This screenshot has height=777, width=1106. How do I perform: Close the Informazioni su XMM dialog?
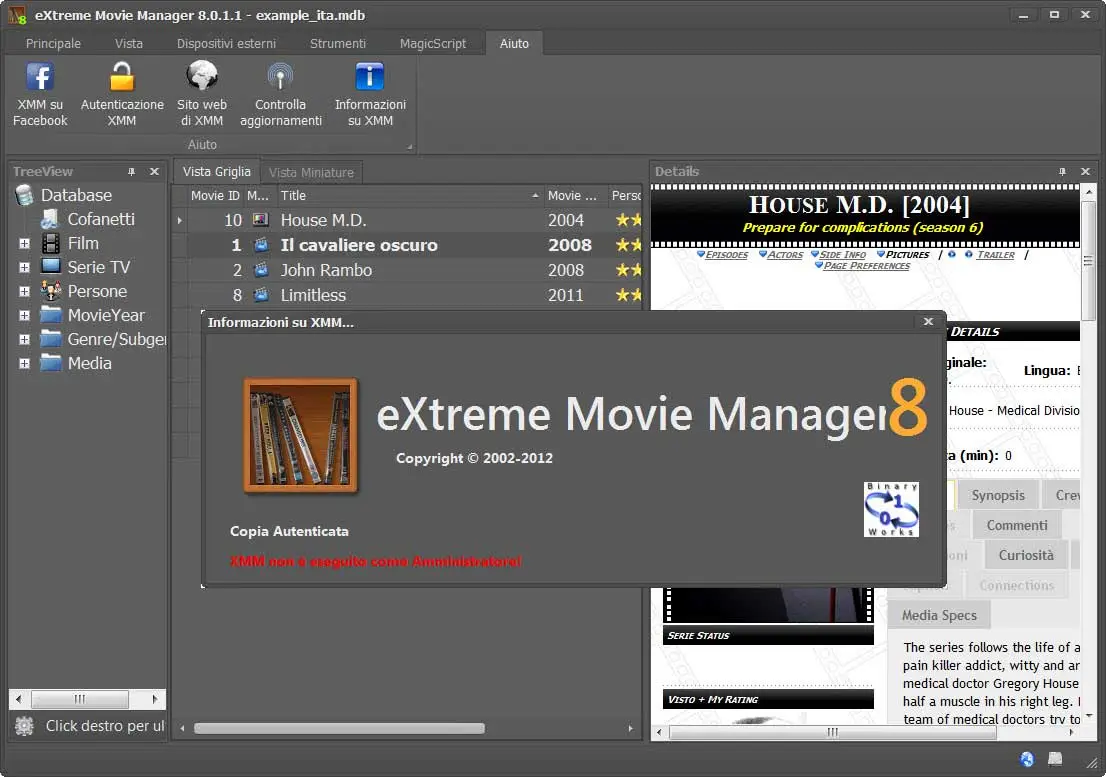tap(928, 322)
